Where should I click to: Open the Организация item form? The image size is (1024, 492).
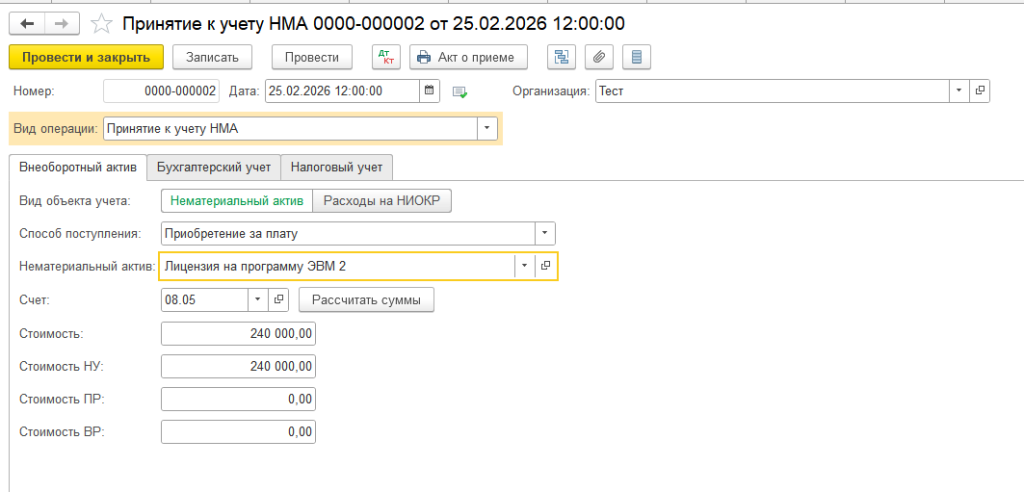[980, 91]
